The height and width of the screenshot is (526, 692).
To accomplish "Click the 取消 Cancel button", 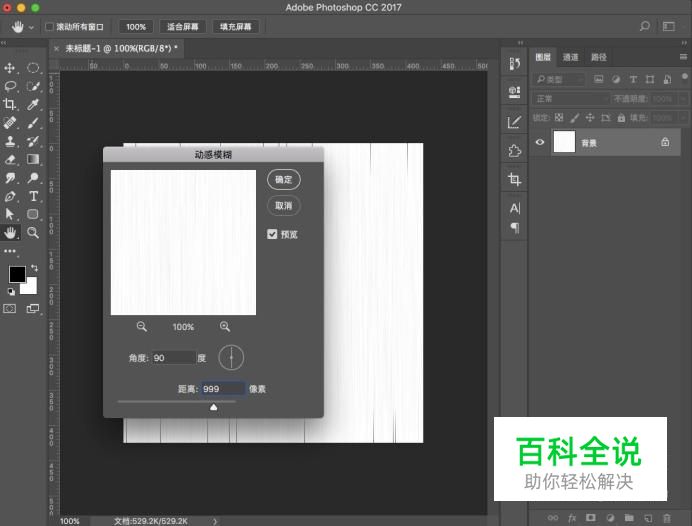I will tap(283, 206).
